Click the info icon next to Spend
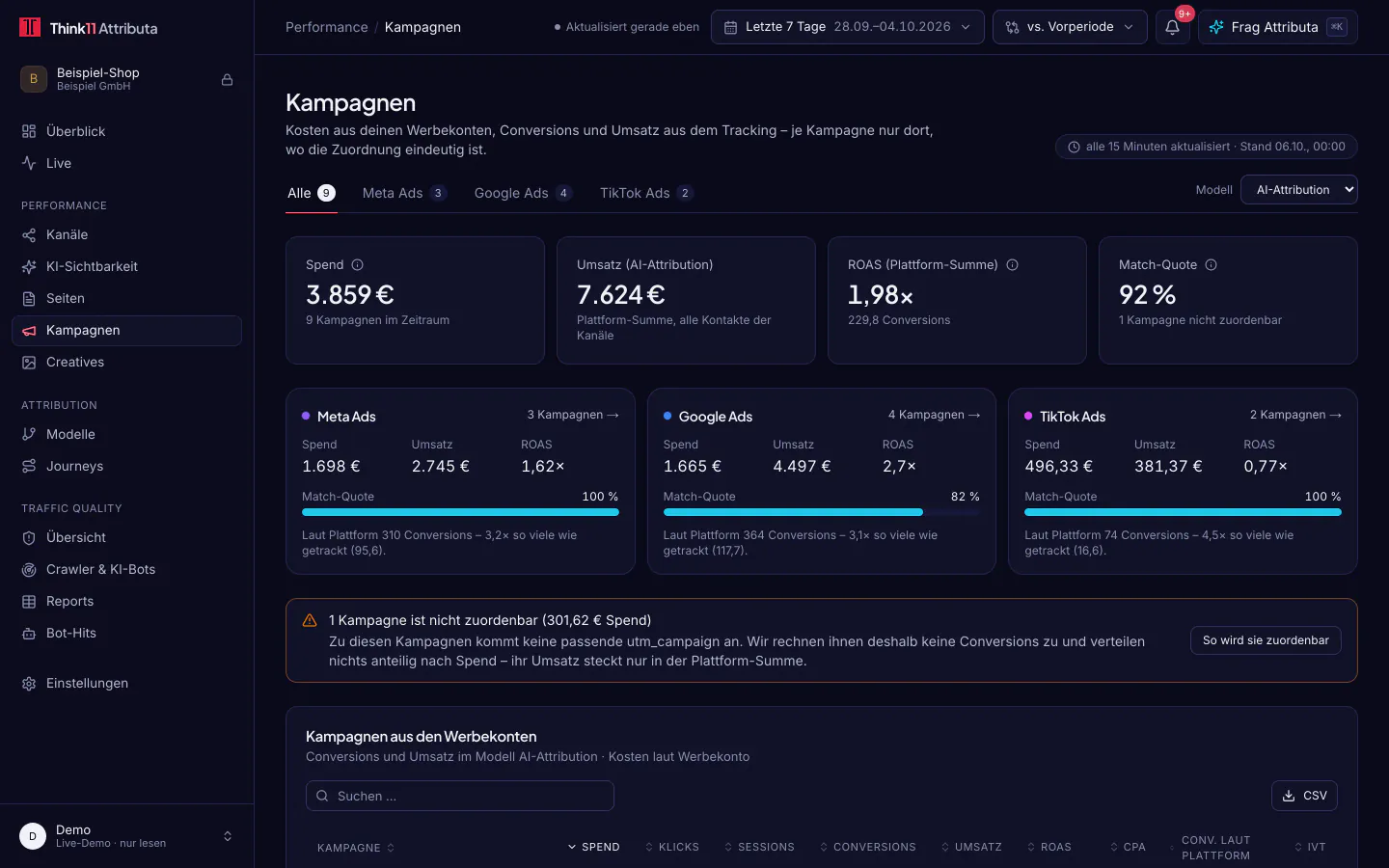The height and width of the screenshot is (868, 1389). click(358, 265)
